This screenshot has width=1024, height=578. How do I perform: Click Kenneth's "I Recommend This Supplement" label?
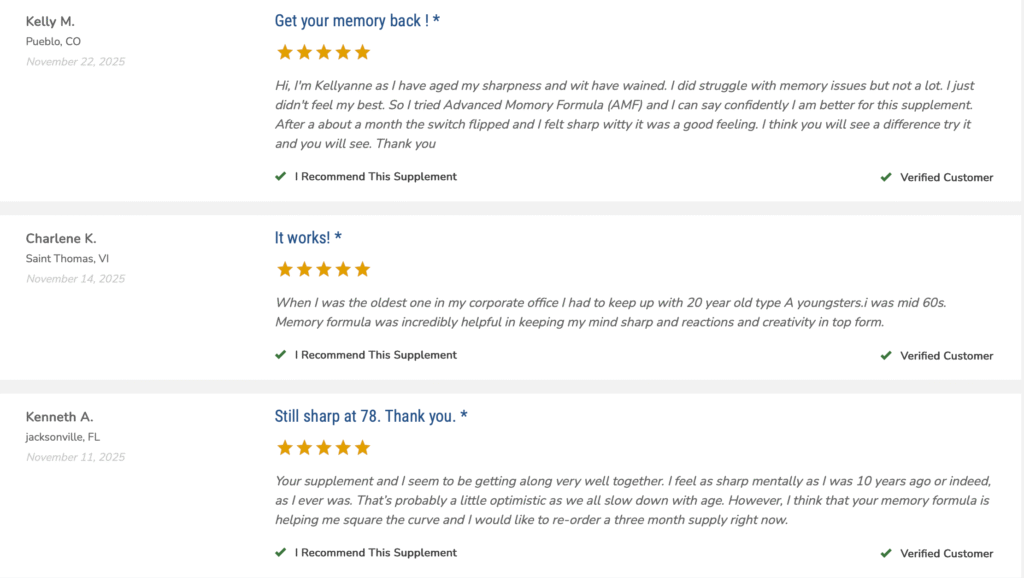click(x=375, y=552)
